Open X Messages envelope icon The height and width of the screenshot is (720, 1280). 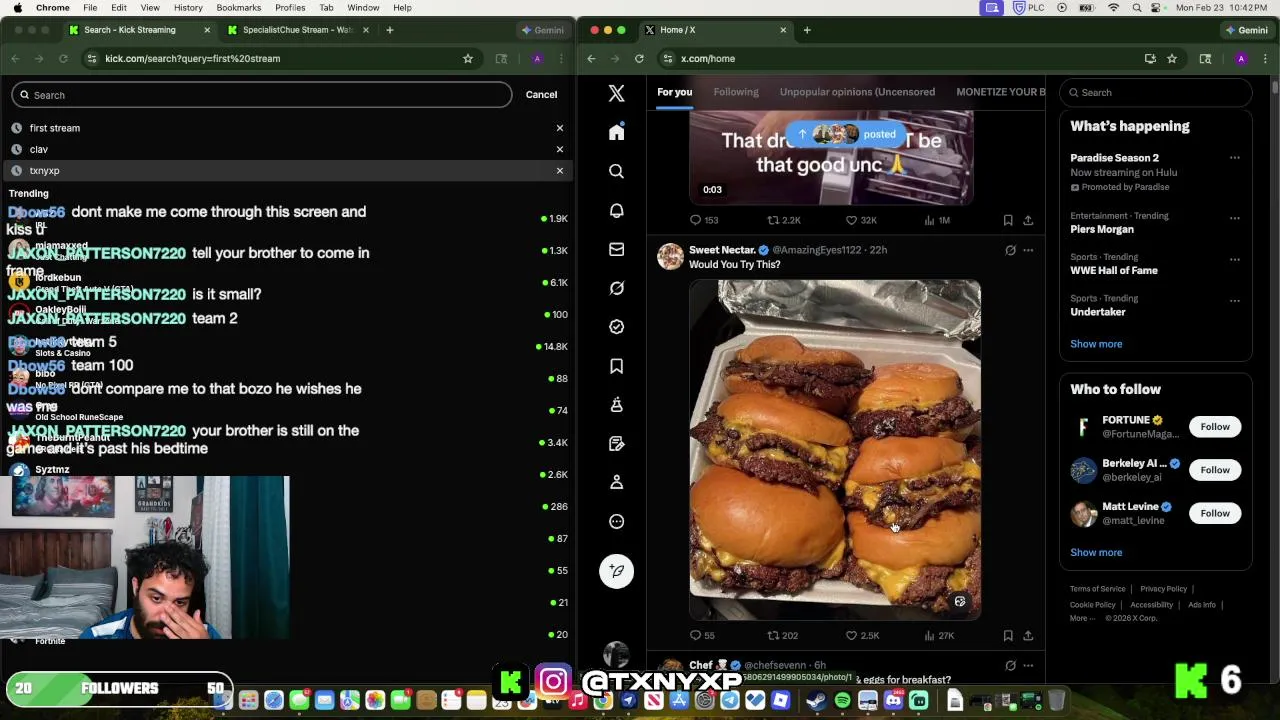(x=616, y=249)
